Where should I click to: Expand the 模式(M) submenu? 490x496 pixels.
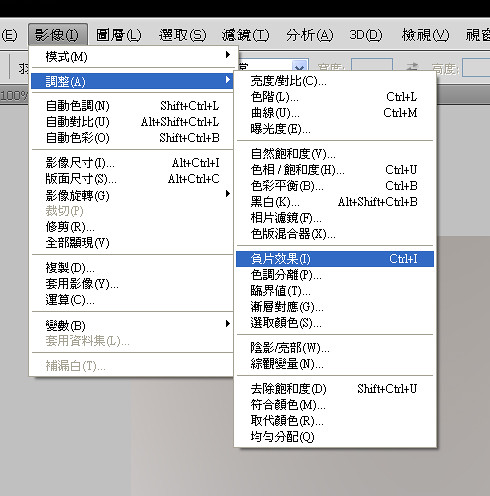[132, 56]
